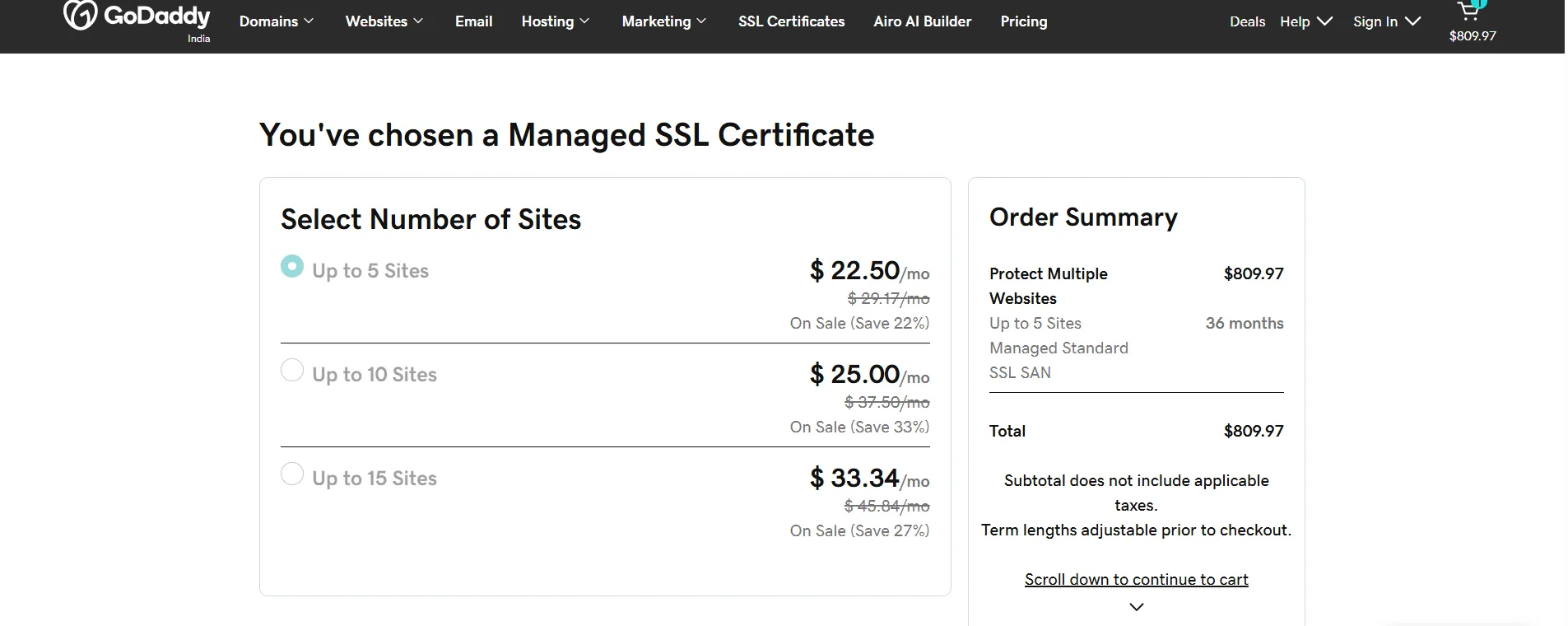Click the Order Summary heading

(1083, 217)
